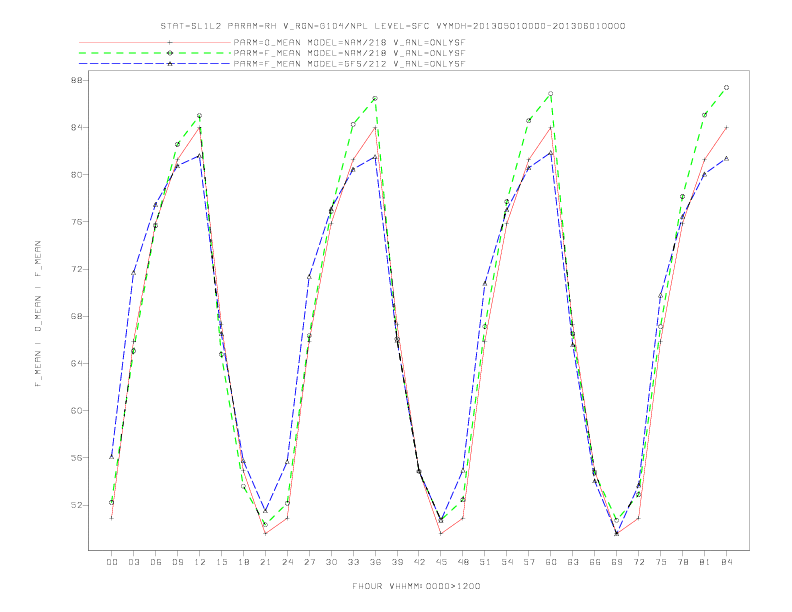Click the green circle data point at hour 60

[x=551, y=93]
